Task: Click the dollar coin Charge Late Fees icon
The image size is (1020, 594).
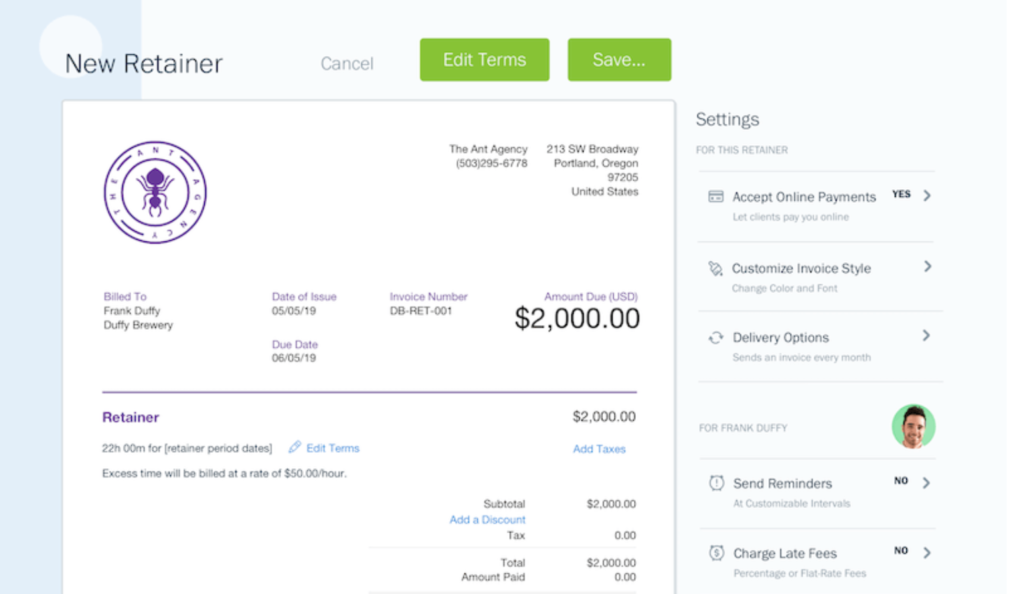Action: pos(716,553)
